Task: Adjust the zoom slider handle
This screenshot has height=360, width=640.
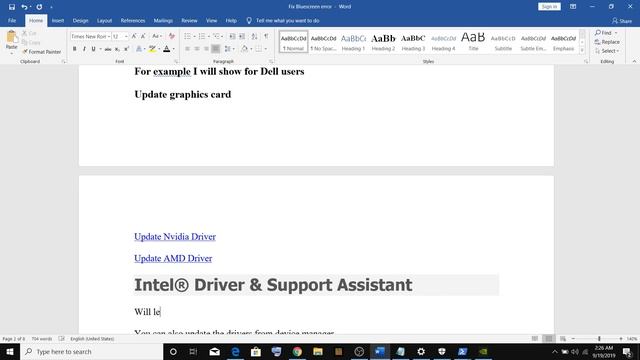Action: [x=599, y=339]
